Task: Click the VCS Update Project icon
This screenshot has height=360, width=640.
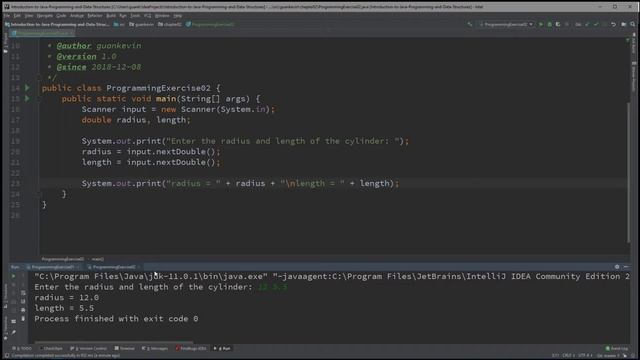Action: pos(588,24)
